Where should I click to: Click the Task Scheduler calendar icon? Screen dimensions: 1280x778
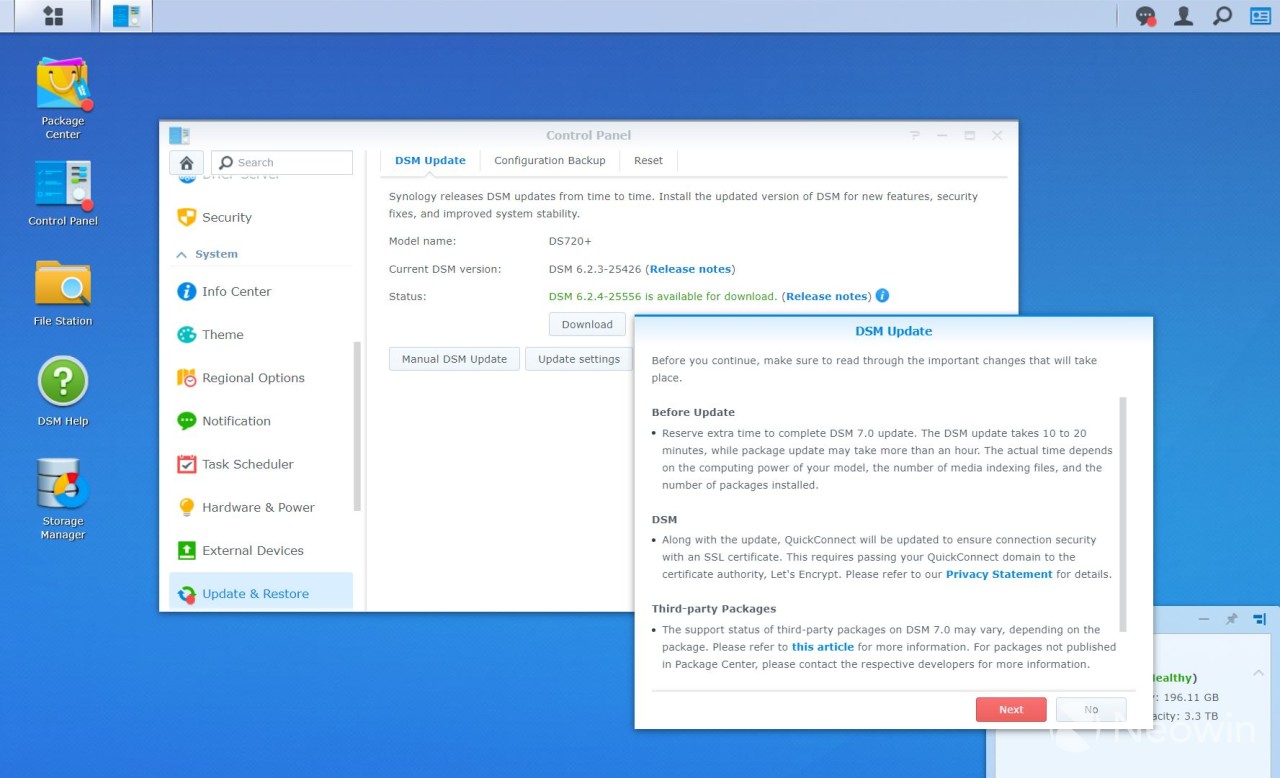click(187, 464)
